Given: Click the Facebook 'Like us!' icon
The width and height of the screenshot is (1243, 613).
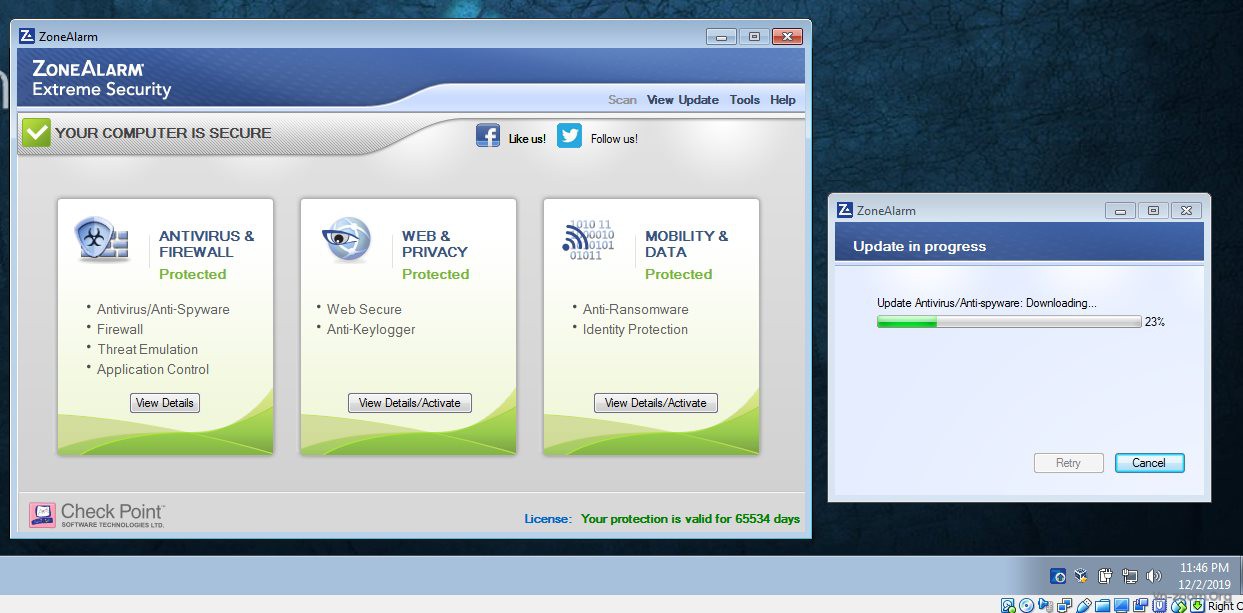Looking at the screenshot, I should pos(488,136).
